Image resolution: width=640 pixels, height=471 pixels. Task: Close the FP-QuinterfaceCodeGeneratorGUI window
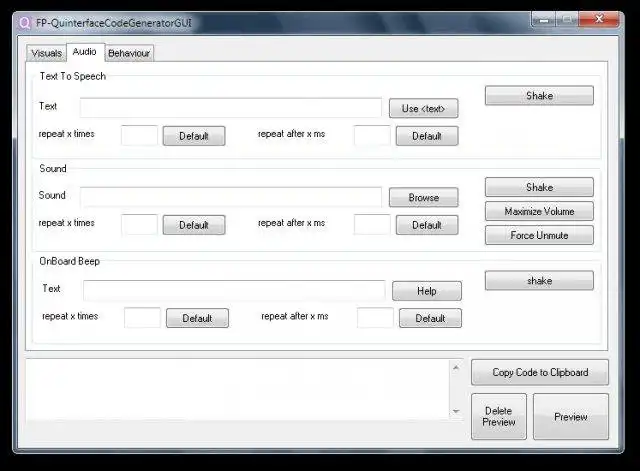click(599, 19)
